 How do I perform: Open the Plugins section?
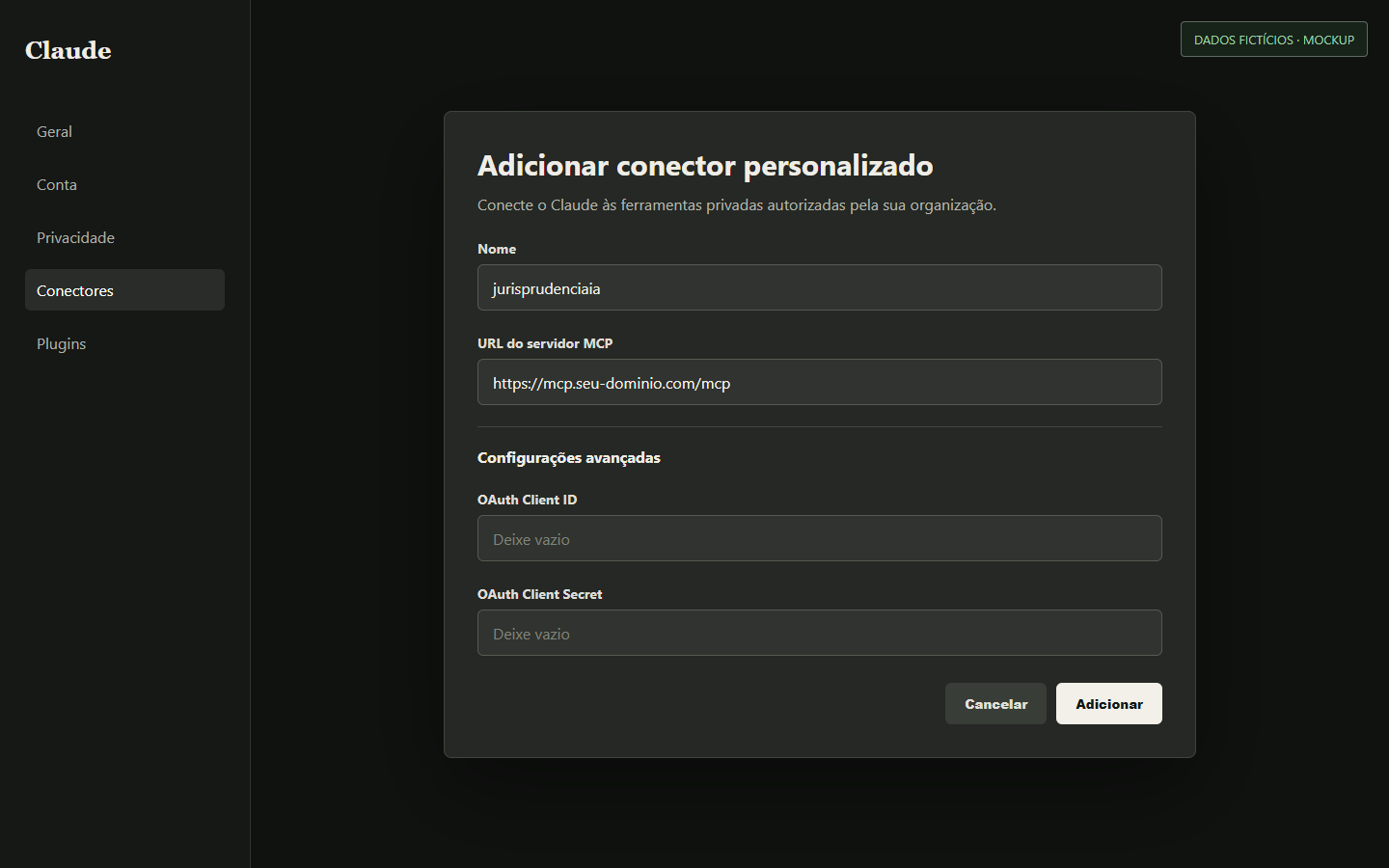point(124,343)
